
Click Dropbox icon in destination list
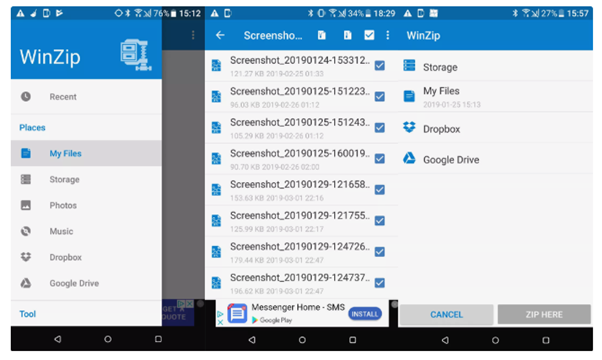point(409,127)
